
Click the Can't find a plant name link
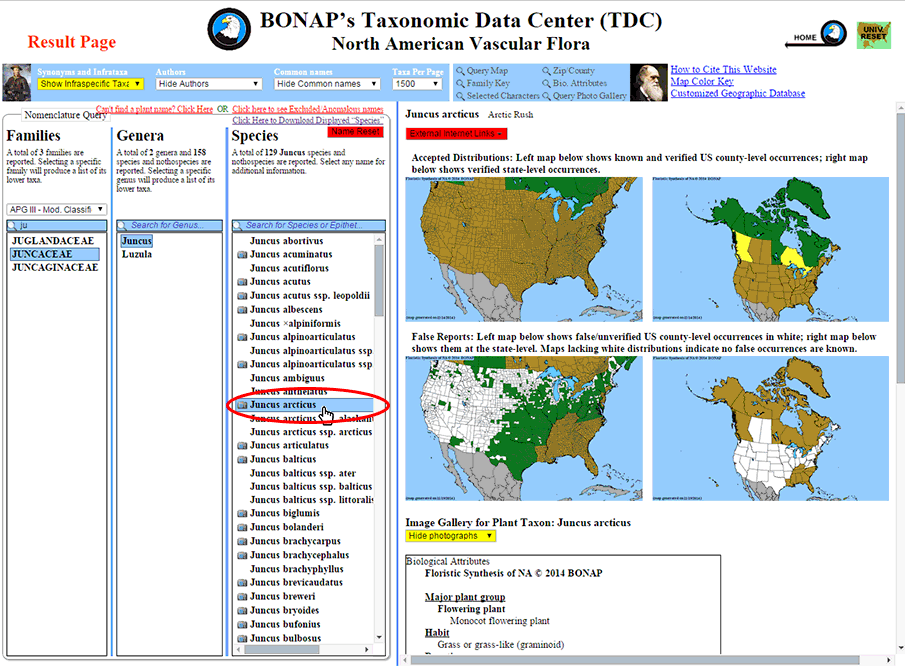tap(154, 109)
